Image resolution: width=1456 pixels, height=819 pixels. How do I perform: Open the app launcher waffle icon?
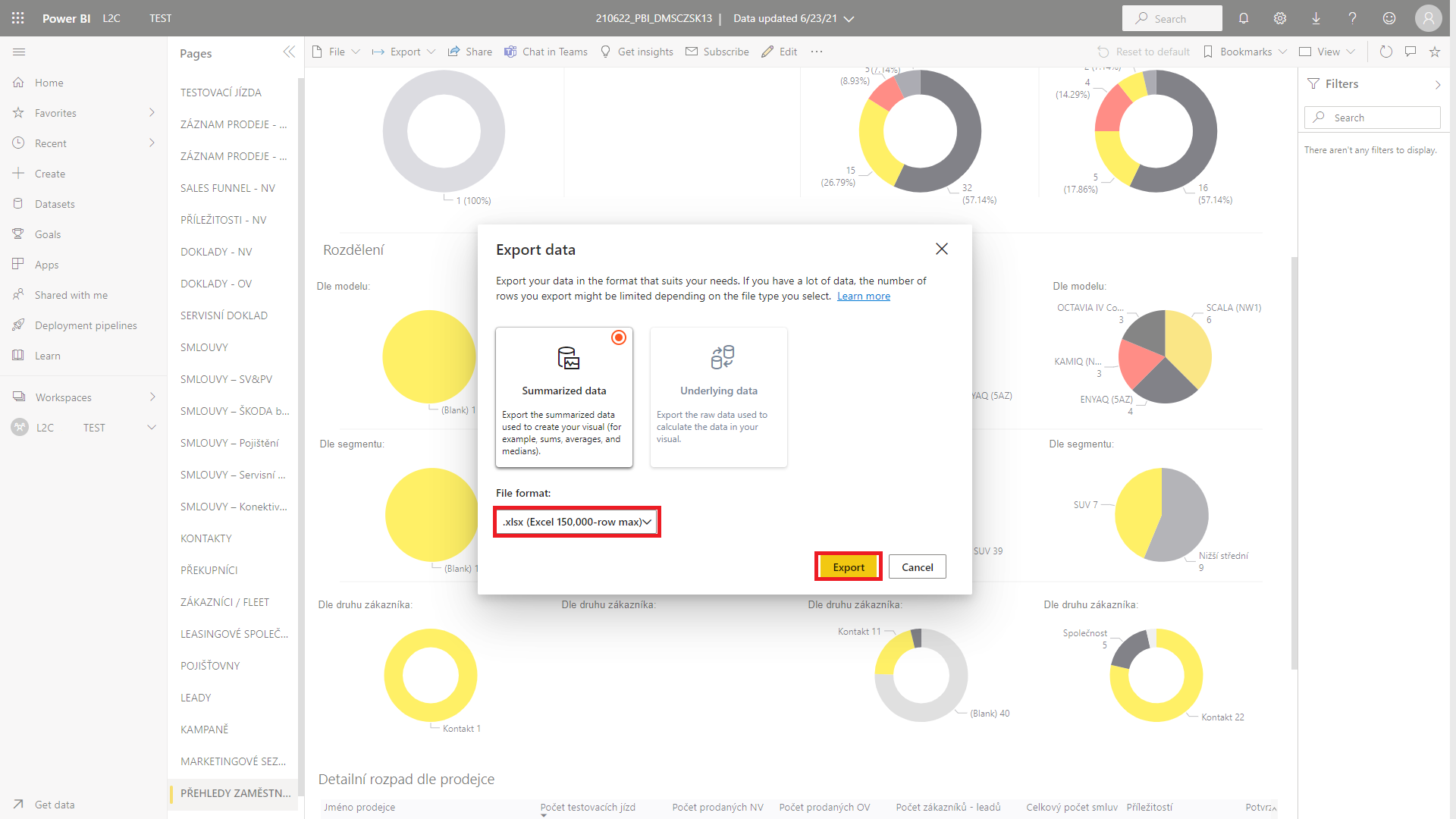pyautogui.click(x=18, y=18)
